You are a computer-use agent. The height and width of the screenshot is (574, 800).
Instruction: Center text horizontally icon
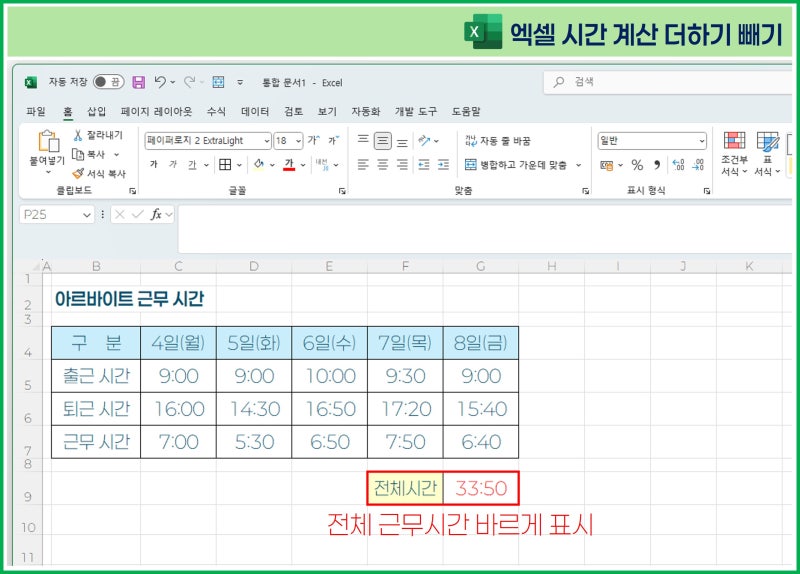pyautogui.click(x=383, y=164)
